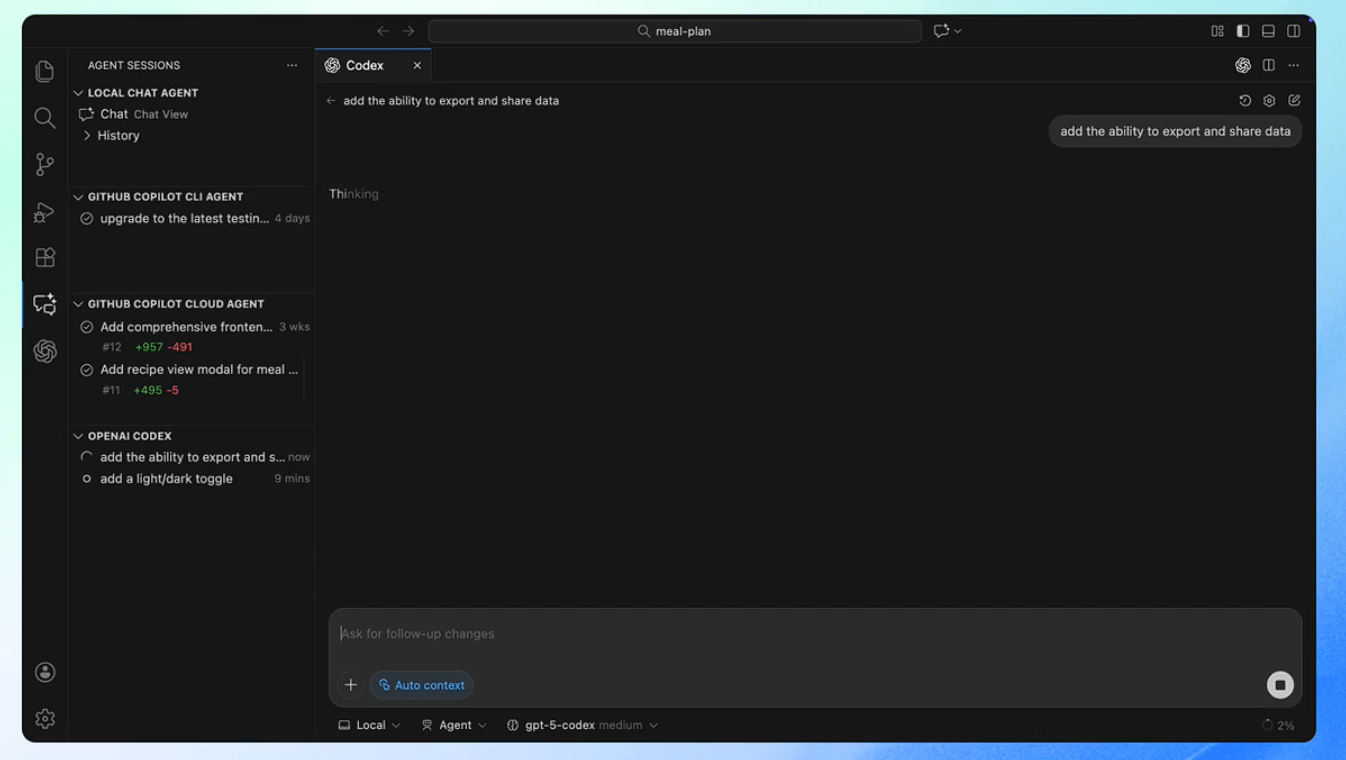Open the gpt-5-codex model dropdown
1346x760 pixels.
(x=582, y=725)
